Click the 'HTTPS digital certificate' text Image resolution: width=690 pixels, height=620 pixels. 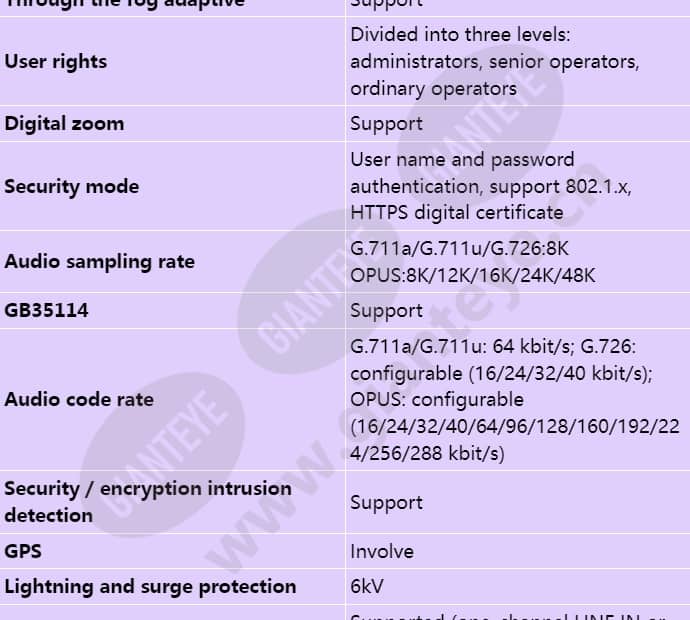(x=457, y=213)
